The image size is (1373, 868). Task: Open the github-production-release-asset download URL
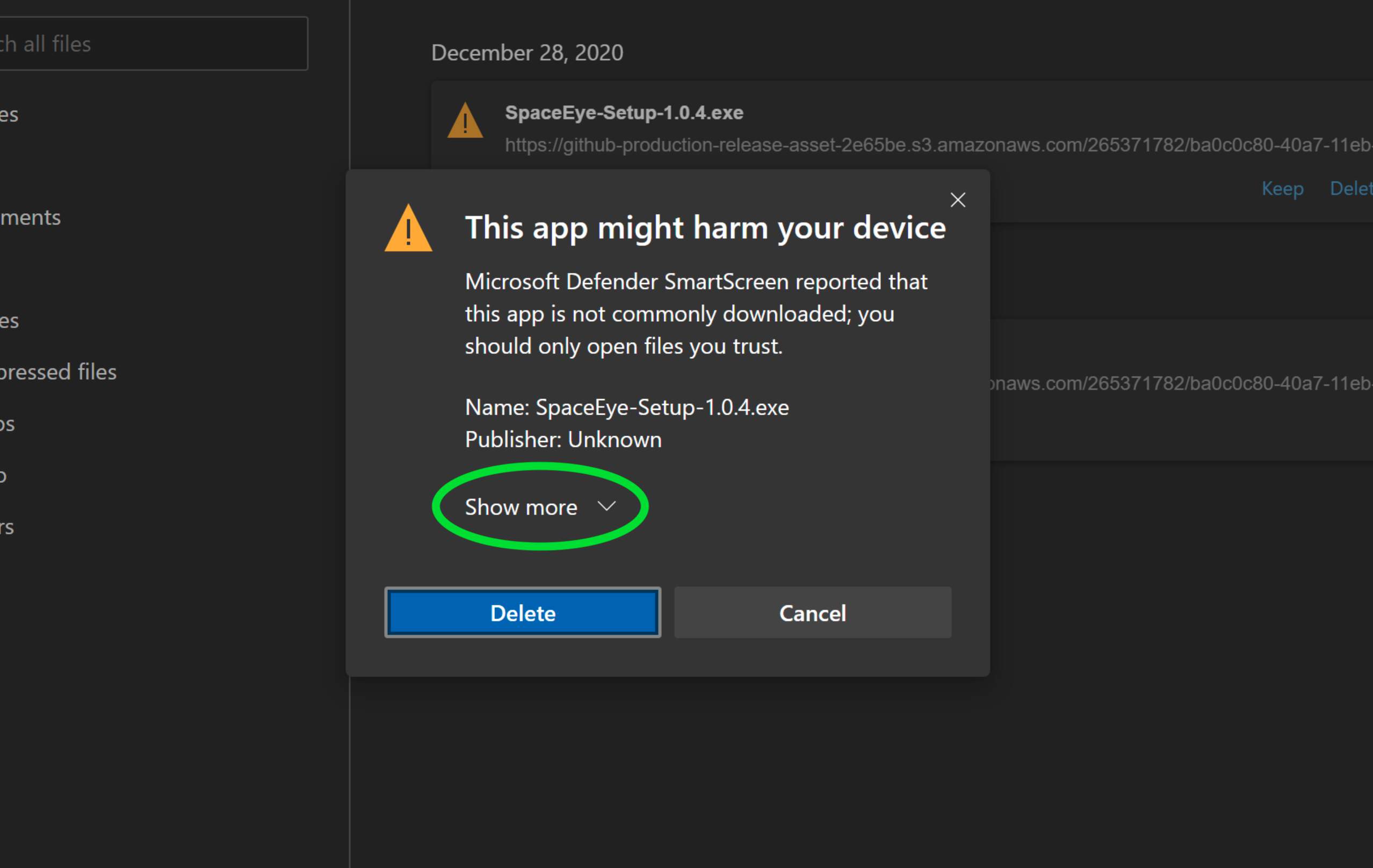pos(938,145)
